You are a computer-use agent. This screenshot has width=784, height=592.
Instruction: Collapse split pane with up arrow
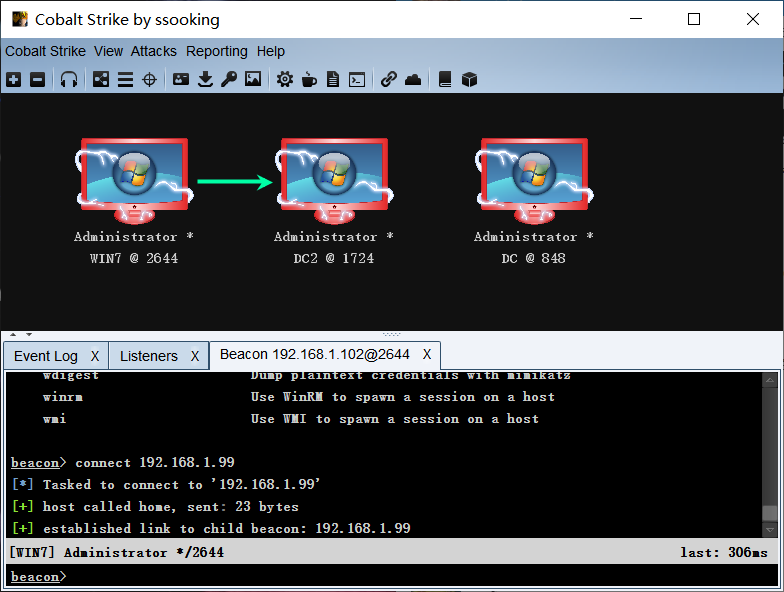click(14, 334)
